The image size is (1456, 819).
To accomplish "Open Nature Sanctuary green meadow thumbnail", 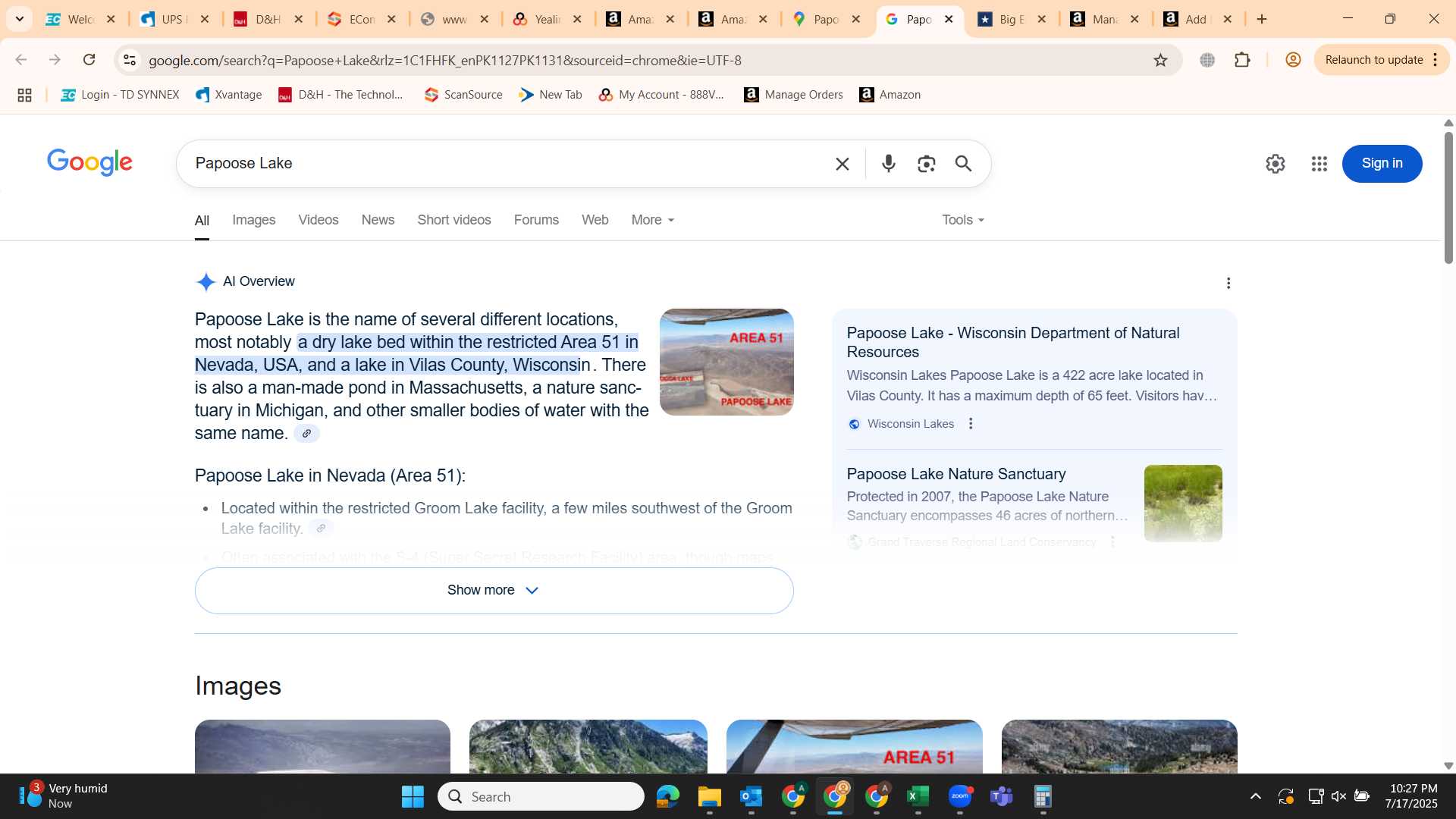I will (x=1183, y=504).
